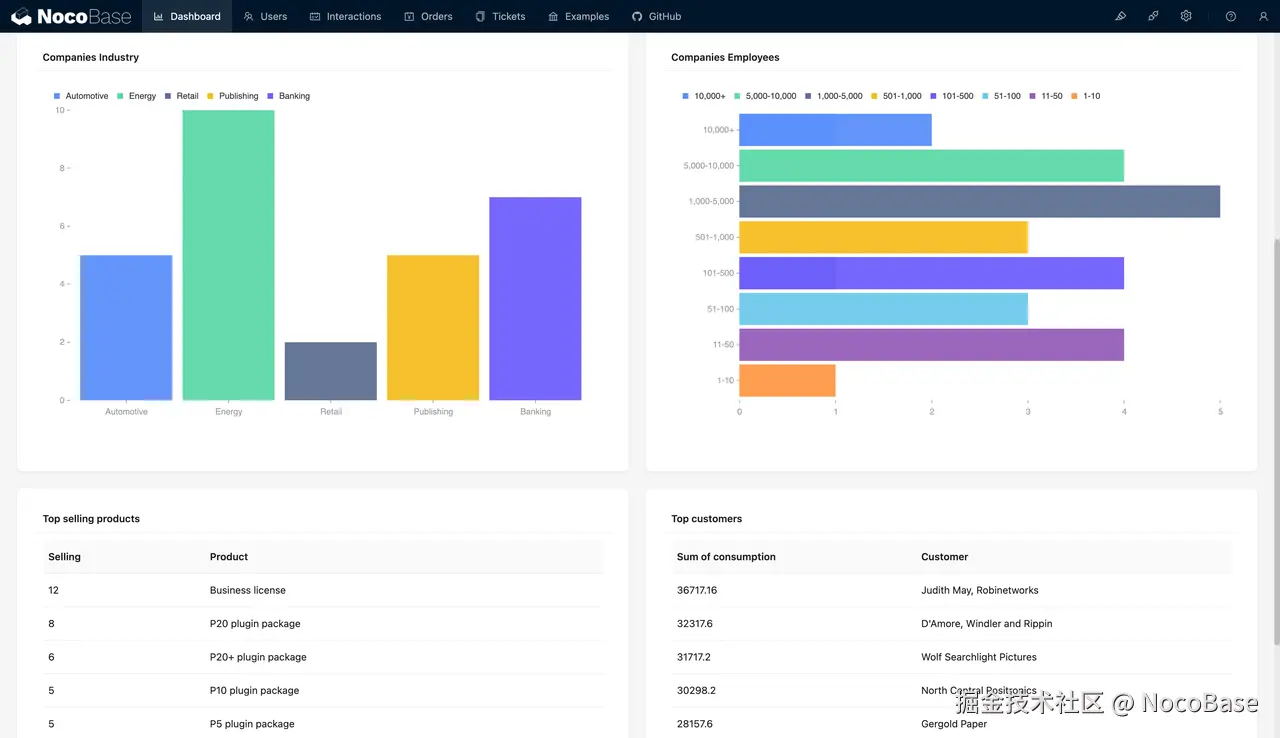Hide the Energy series via its legend
This screenshot has height=738, width=1280.
[x=136, y=95]
